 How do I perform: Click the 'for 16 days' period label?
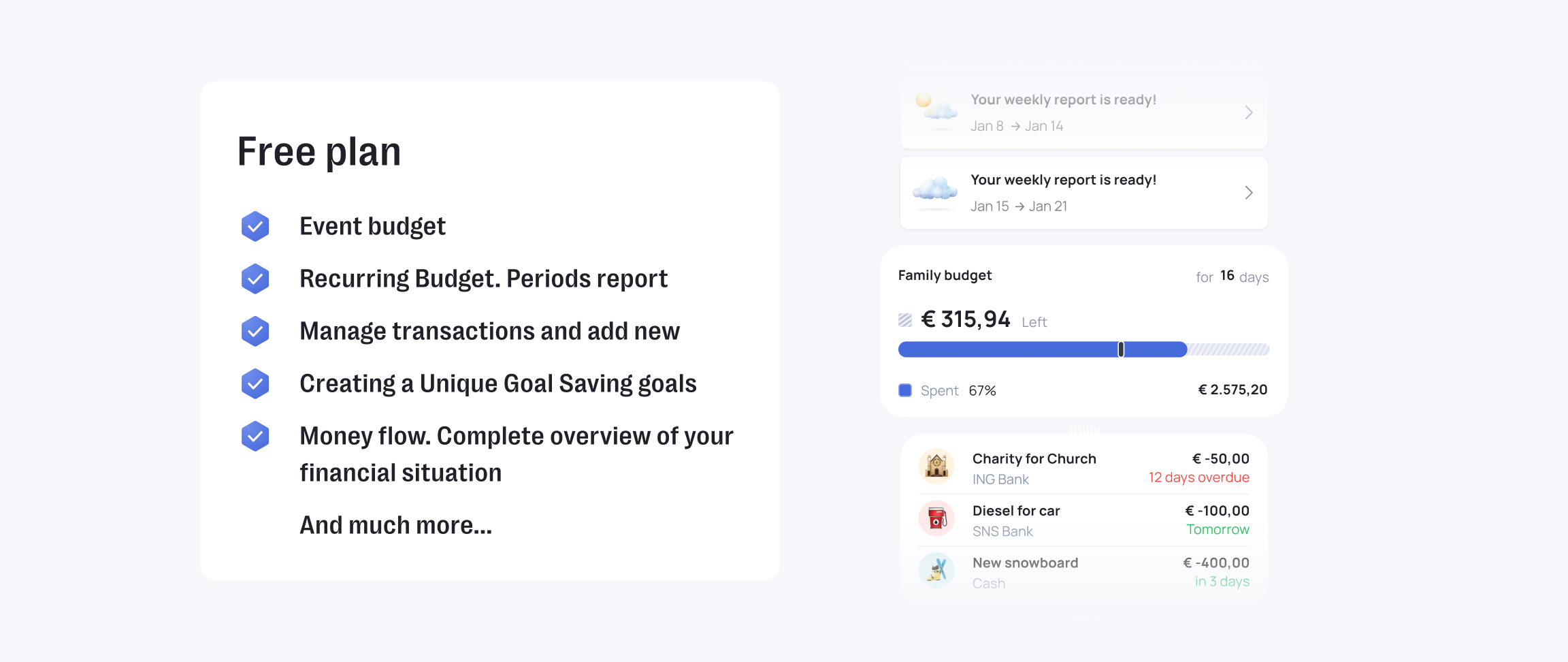pyautogui.click(x=1232, y=277)
